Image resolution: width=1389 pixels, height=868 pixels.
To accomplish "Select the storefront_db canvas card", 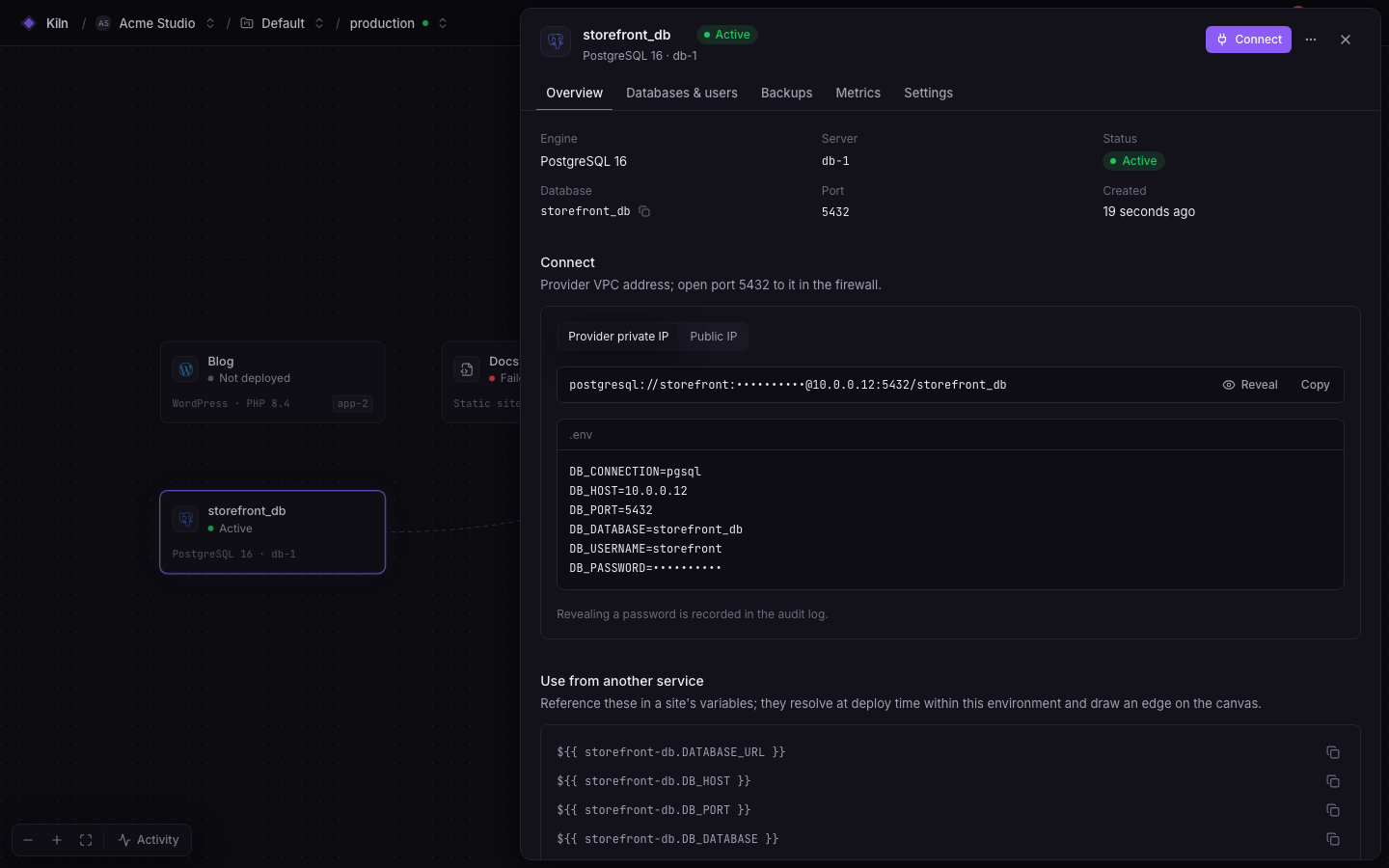I will (x=272, y=532).
